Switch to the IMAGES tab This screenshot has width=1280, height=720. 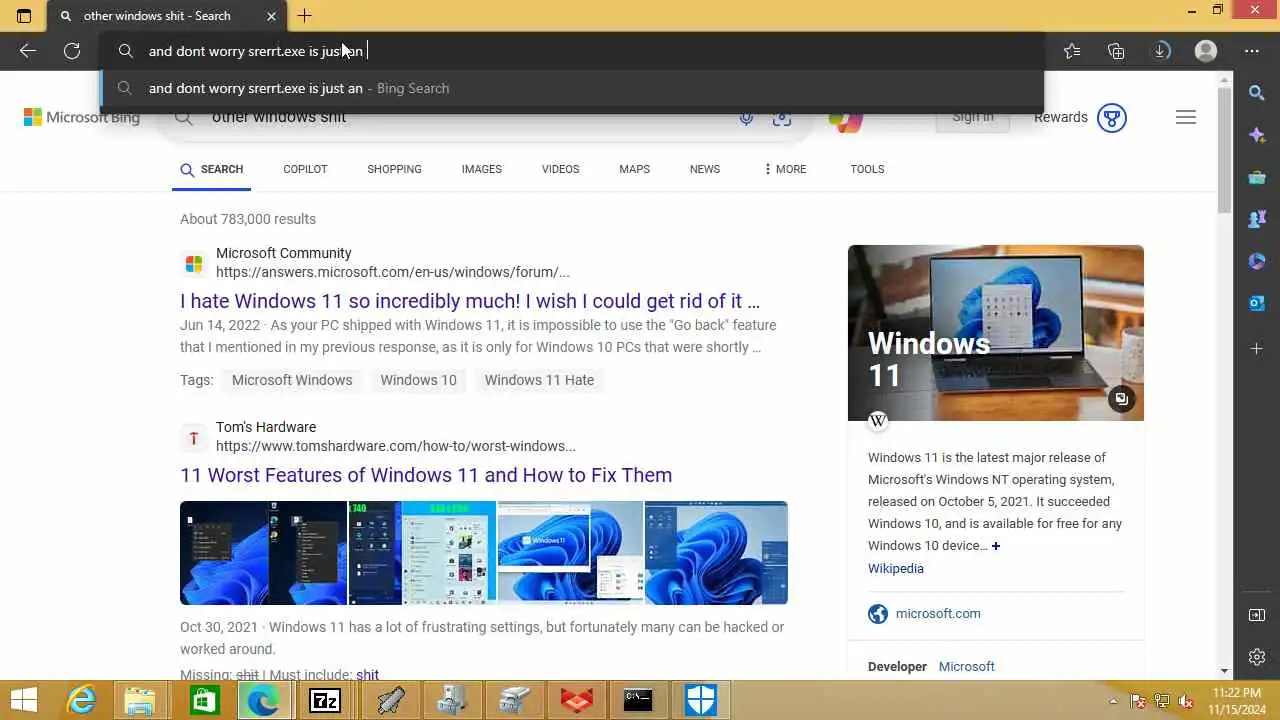pyautogui.click(x=481, y=169)
